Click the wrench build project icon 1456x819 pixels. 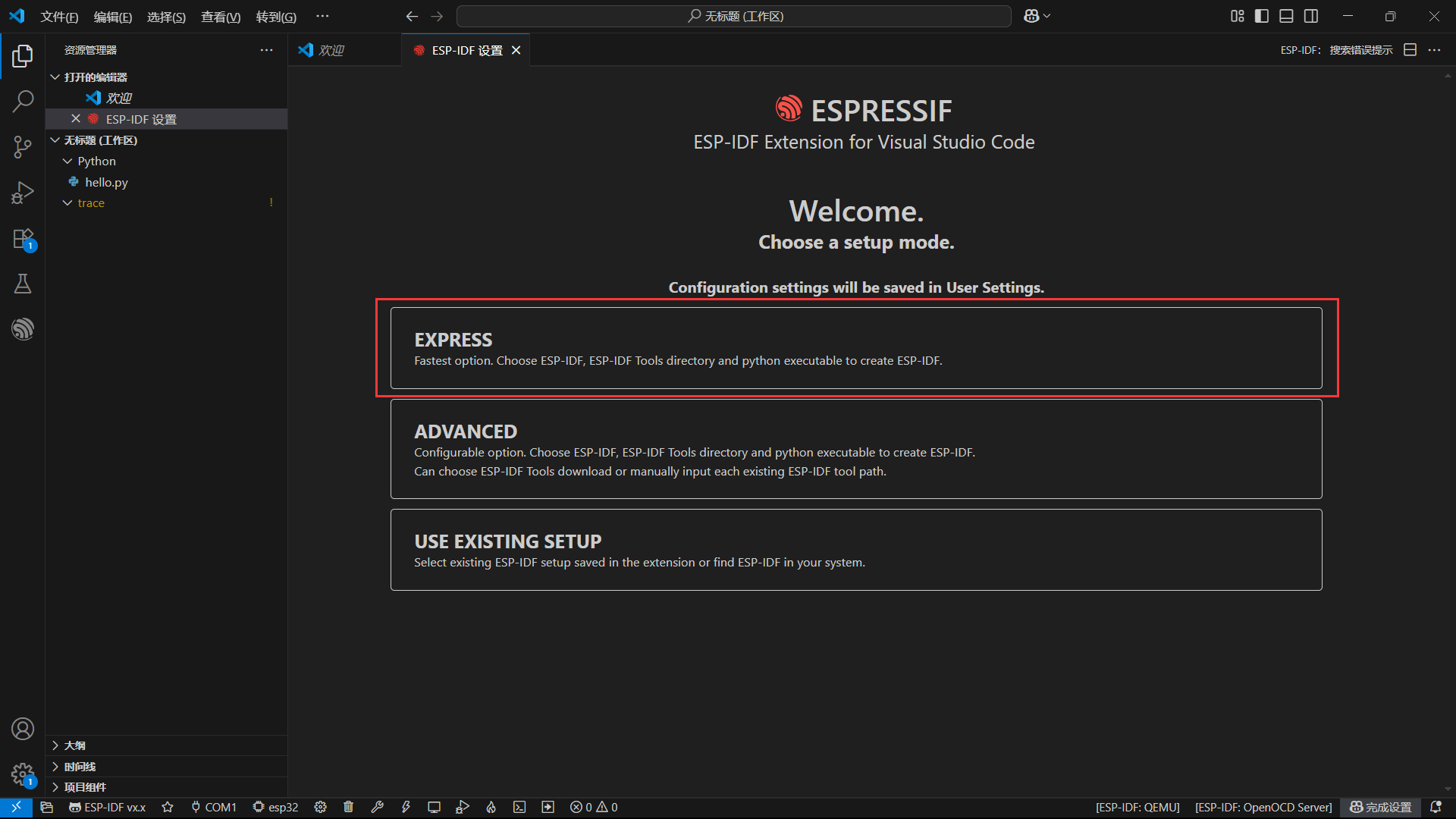pos(377,808)
